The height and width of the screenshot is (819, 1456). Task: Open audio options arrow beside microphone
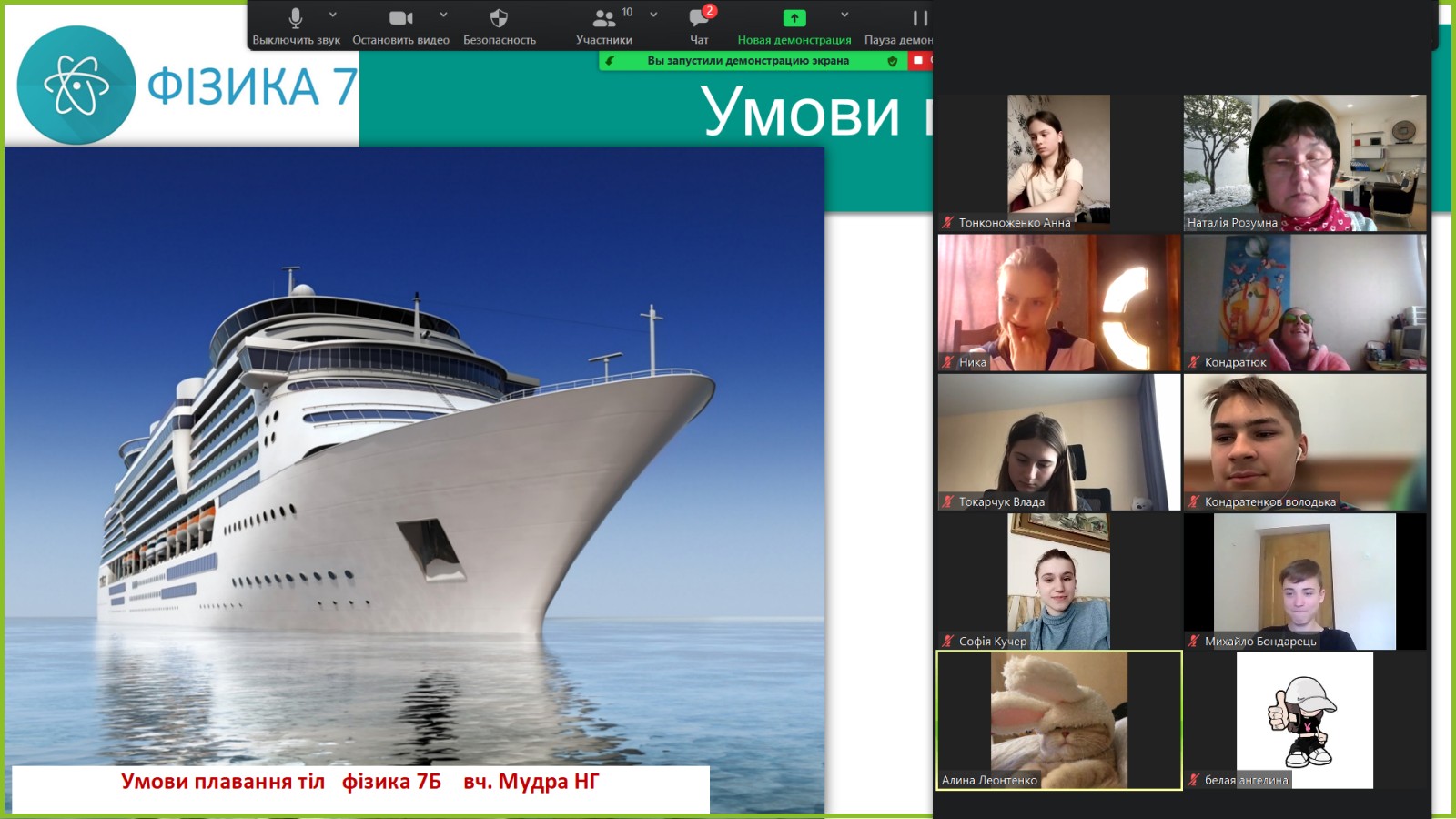(x=333, y=15)
